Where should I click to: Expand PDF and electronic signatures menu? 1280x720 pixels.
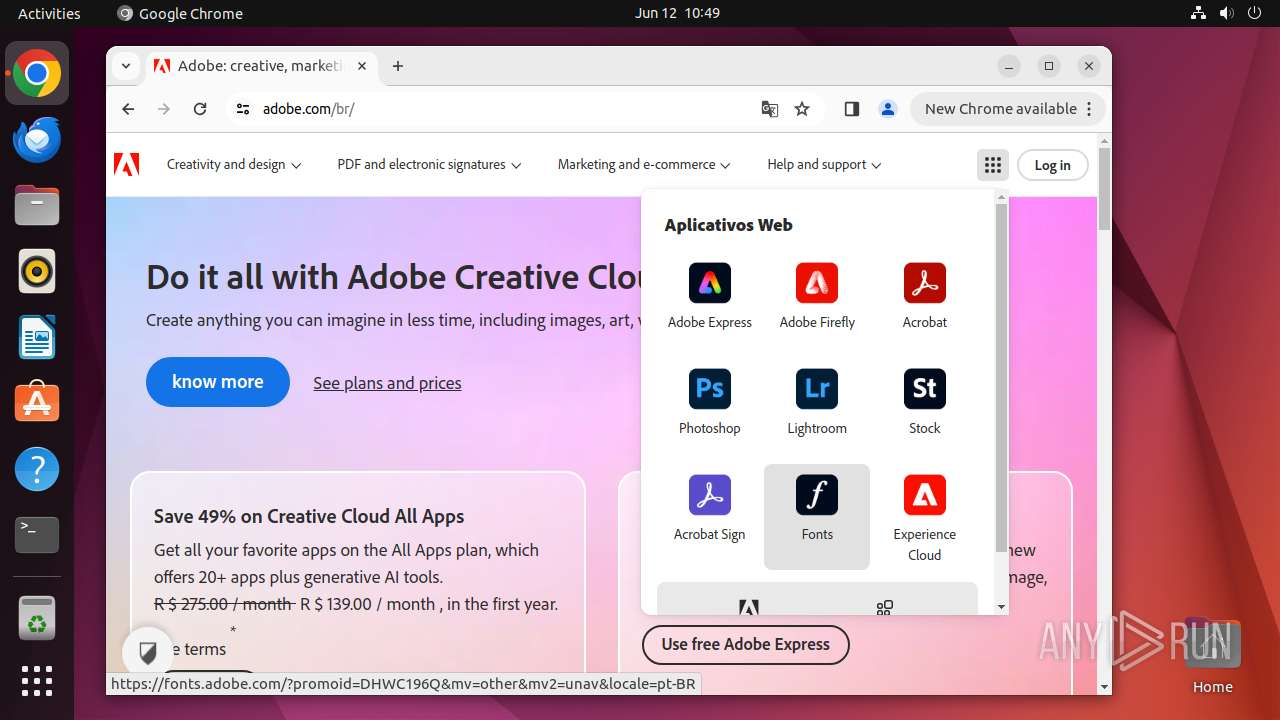(x=429, y=165)
